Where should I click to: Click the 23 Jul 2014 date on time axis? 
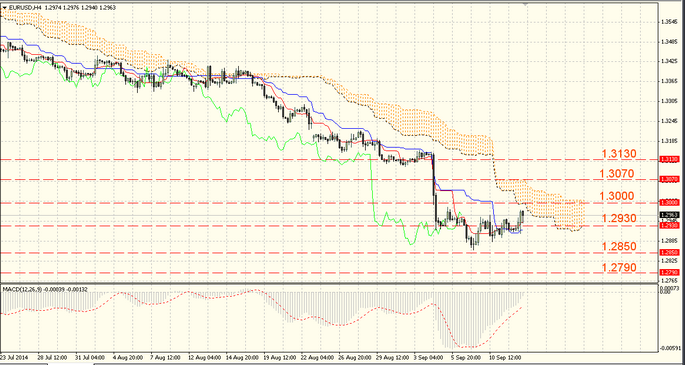(14, 356)
